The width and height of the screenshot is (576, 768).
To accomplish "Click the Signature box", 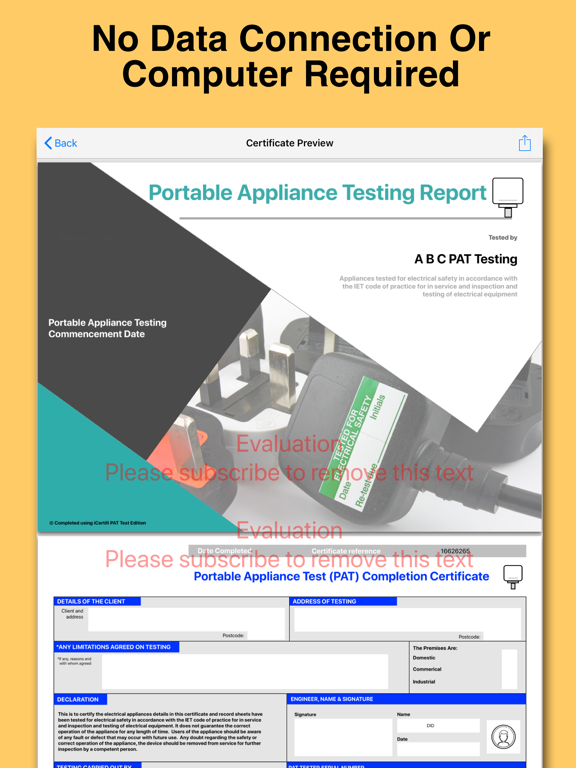I will 343,737.
